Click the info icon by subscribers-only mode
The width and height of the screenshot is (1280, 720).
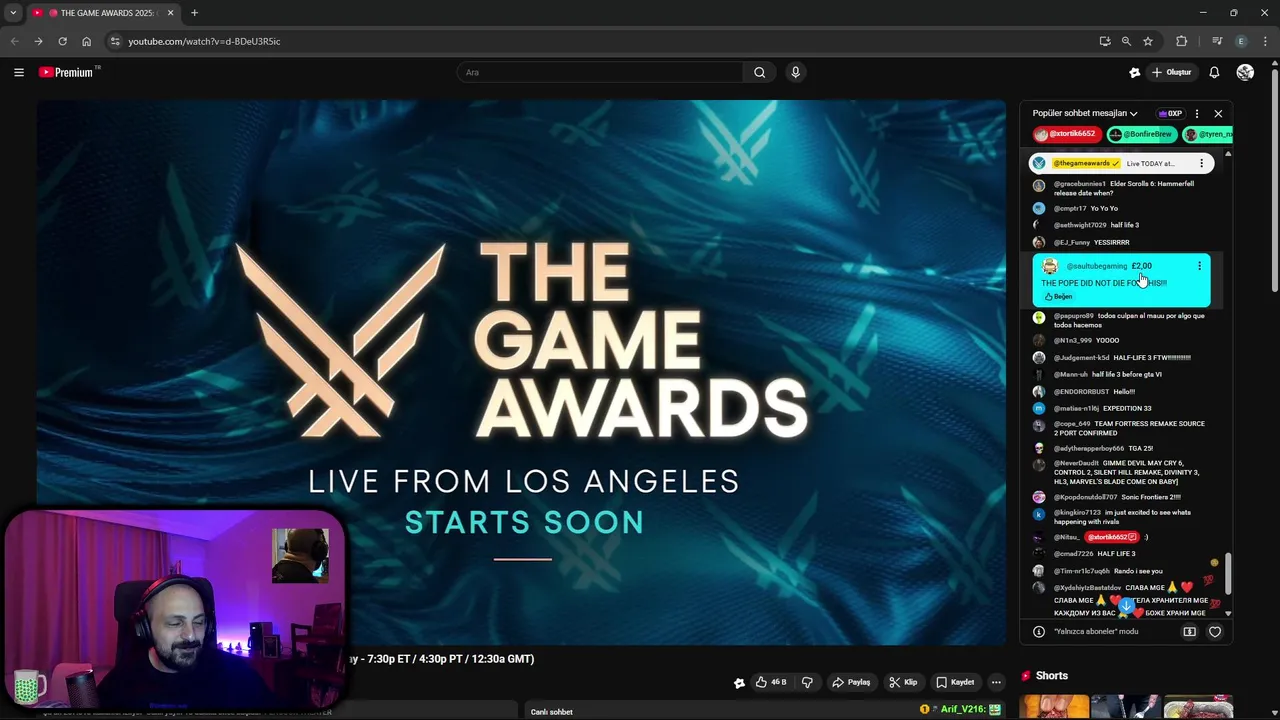1038,632
